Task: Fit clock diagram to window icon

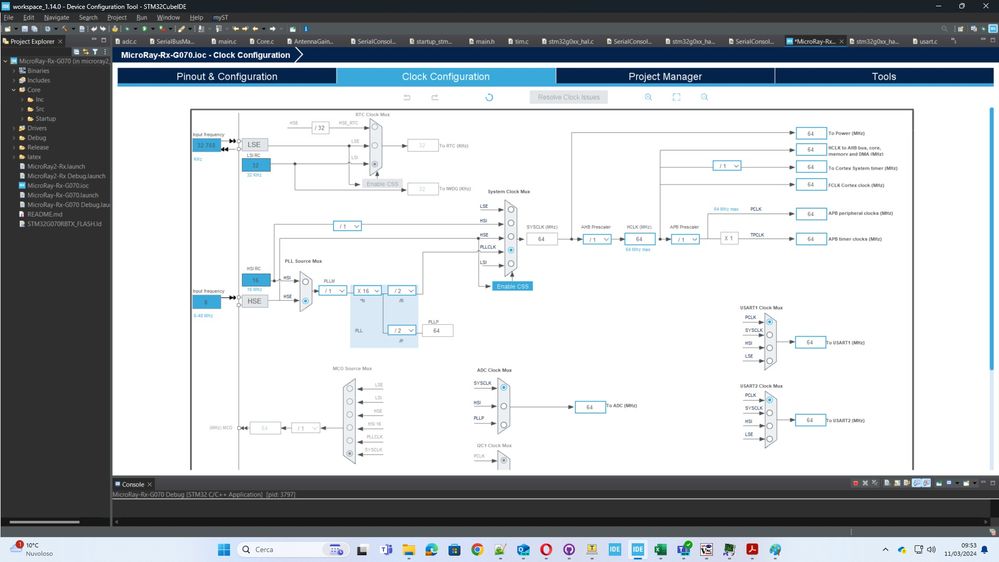Action: (676, 97)
